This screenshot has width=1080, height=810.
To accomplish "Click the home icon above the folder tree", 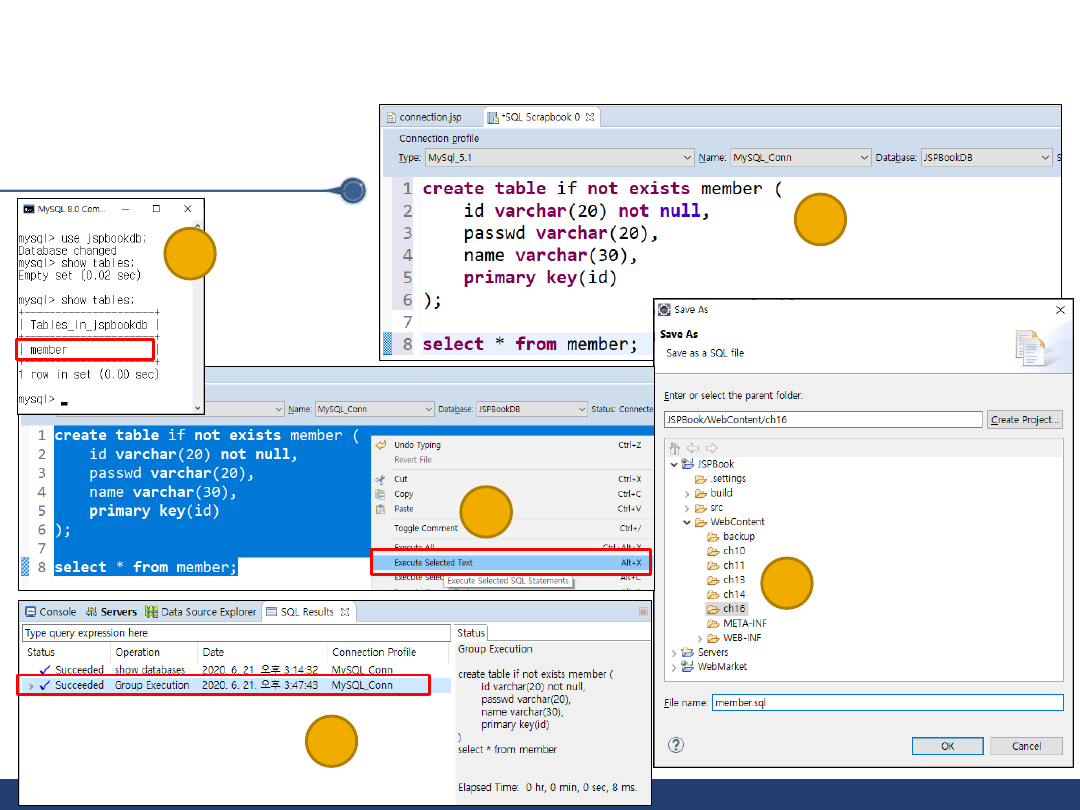I will point(673,447).
